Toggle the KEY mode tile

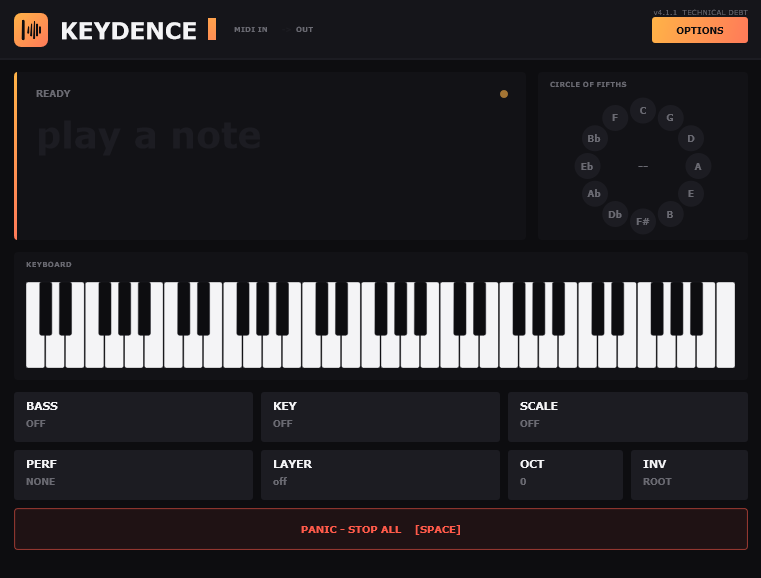coord(380,417)
